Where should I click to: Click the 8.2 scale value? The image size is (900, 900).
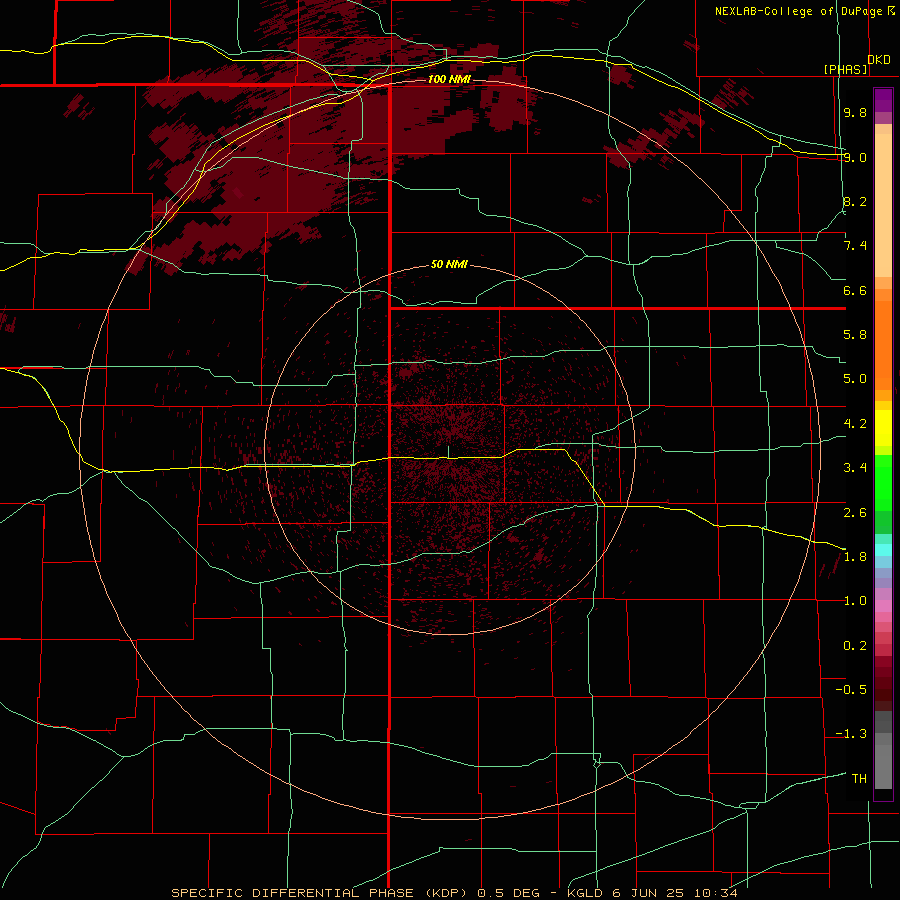click(x=855, y=201)
